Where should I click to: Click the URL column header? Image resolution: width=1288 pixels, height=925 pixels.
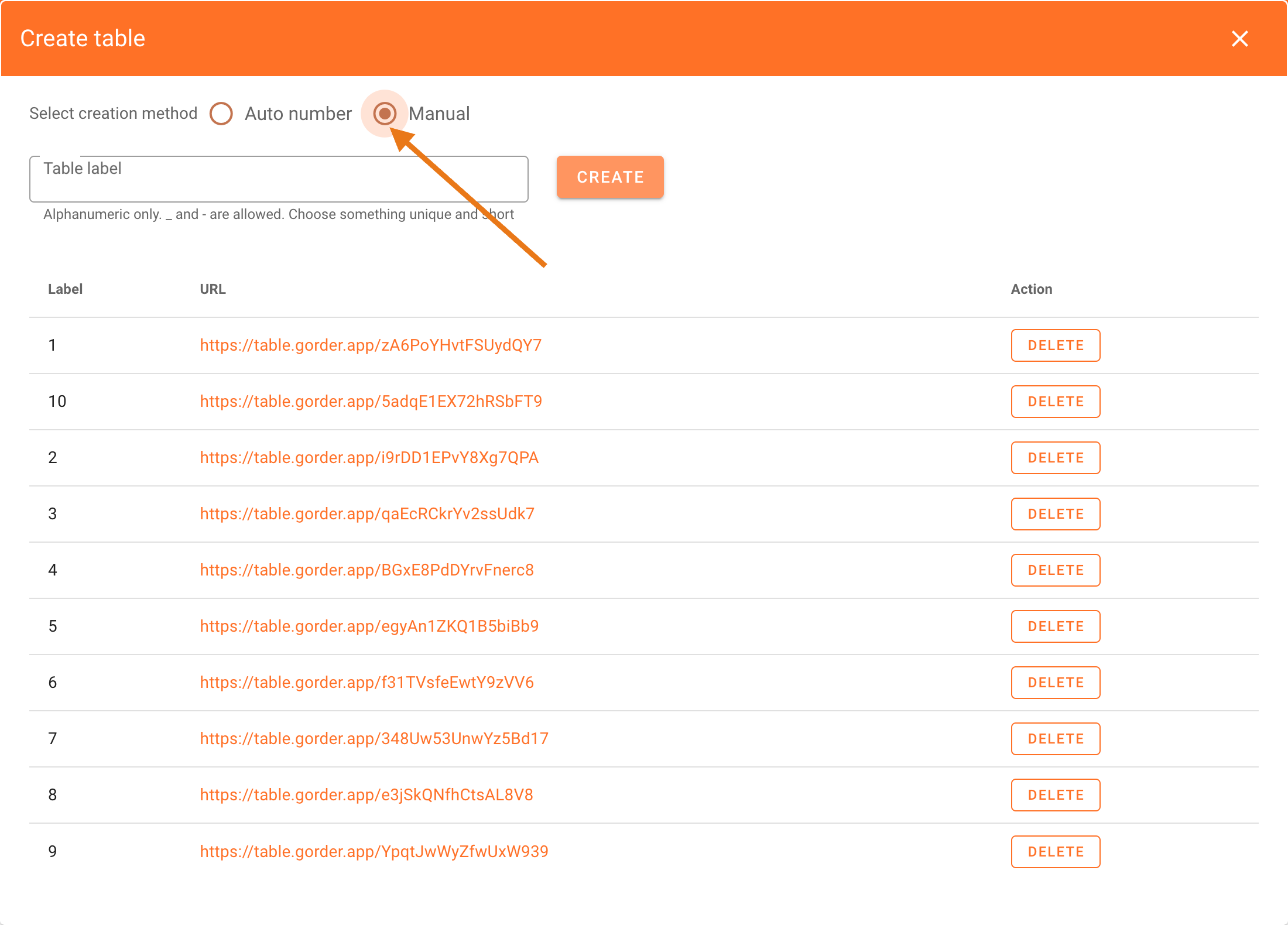pos(213,289)
